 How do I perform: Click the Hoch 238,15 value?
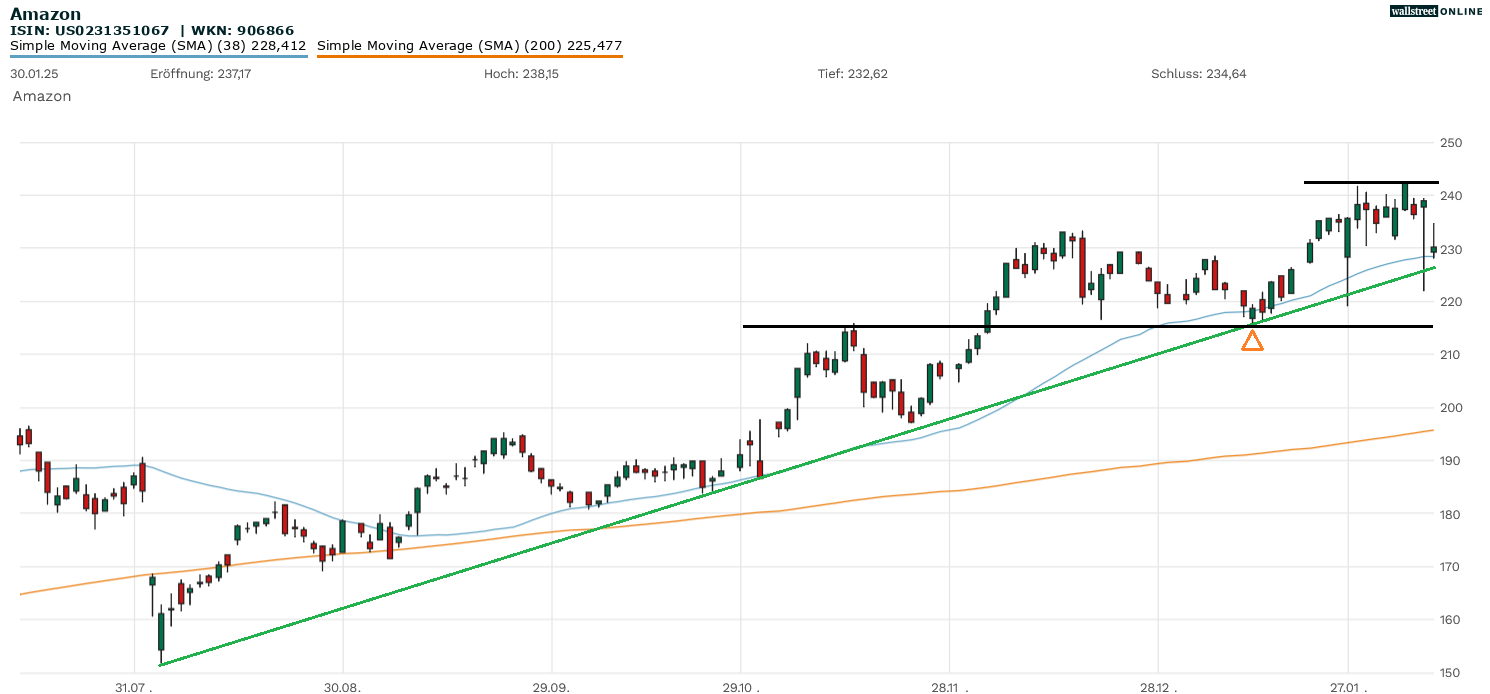[x=521, y=74]
